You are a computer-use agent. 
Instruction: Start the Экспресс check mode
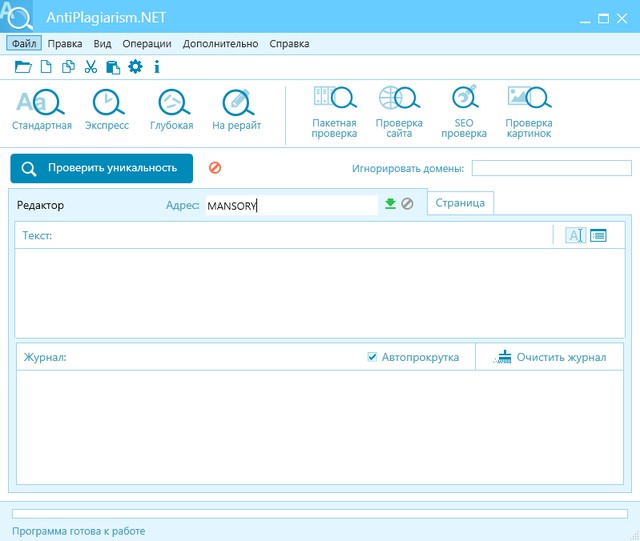(106, 111)
